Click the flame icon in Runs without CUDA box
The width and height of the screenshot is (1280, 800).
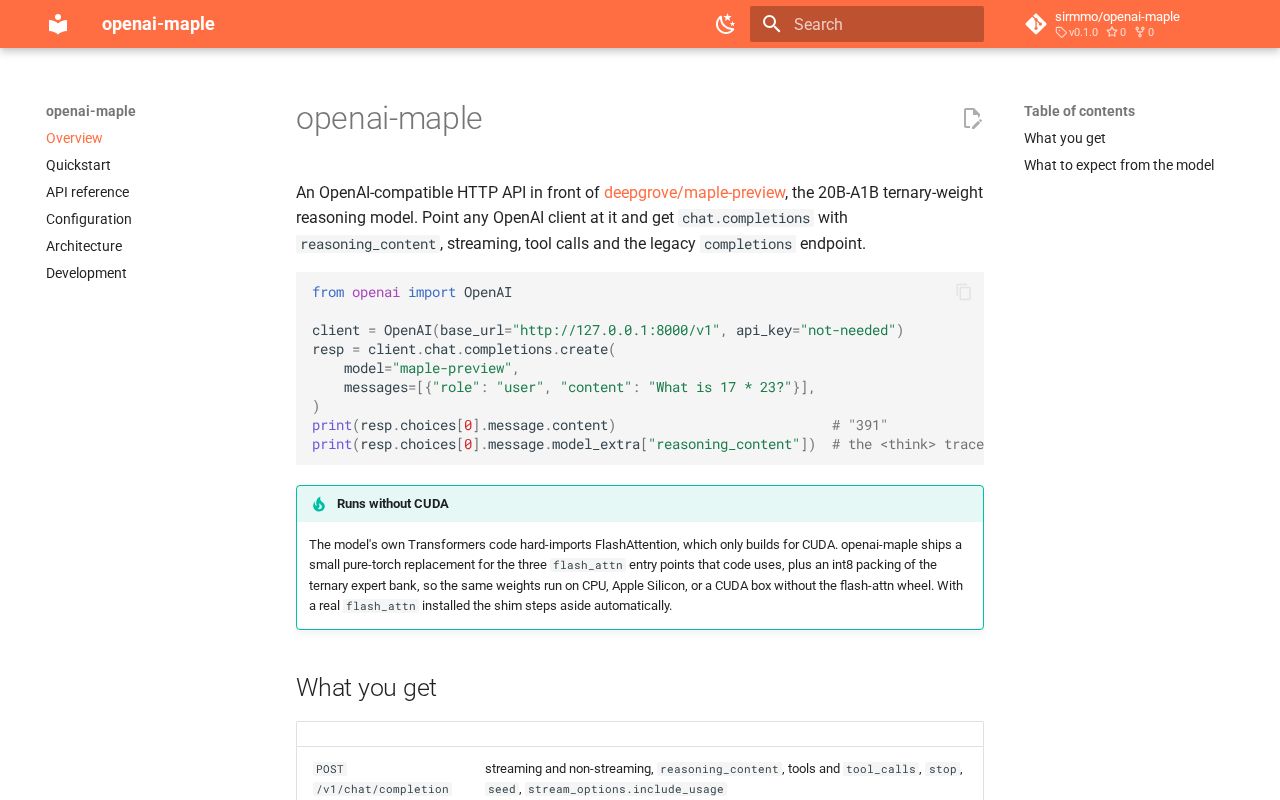coord(319,504)
